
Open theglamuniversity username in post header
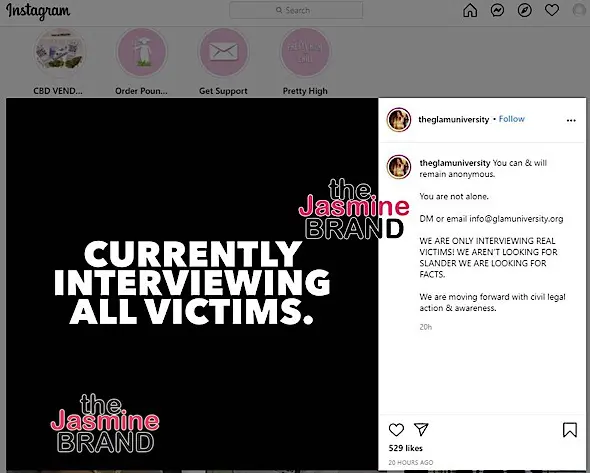point(453,120)
